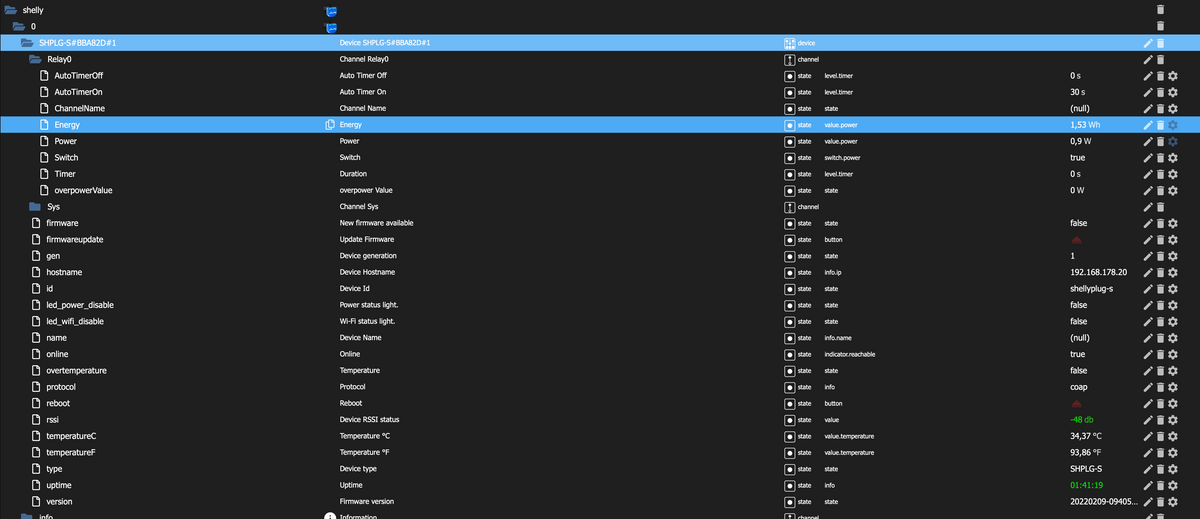Delete the Power state
The image size is (1200, 519).
pyautogui.click(x=1160, y=141)
